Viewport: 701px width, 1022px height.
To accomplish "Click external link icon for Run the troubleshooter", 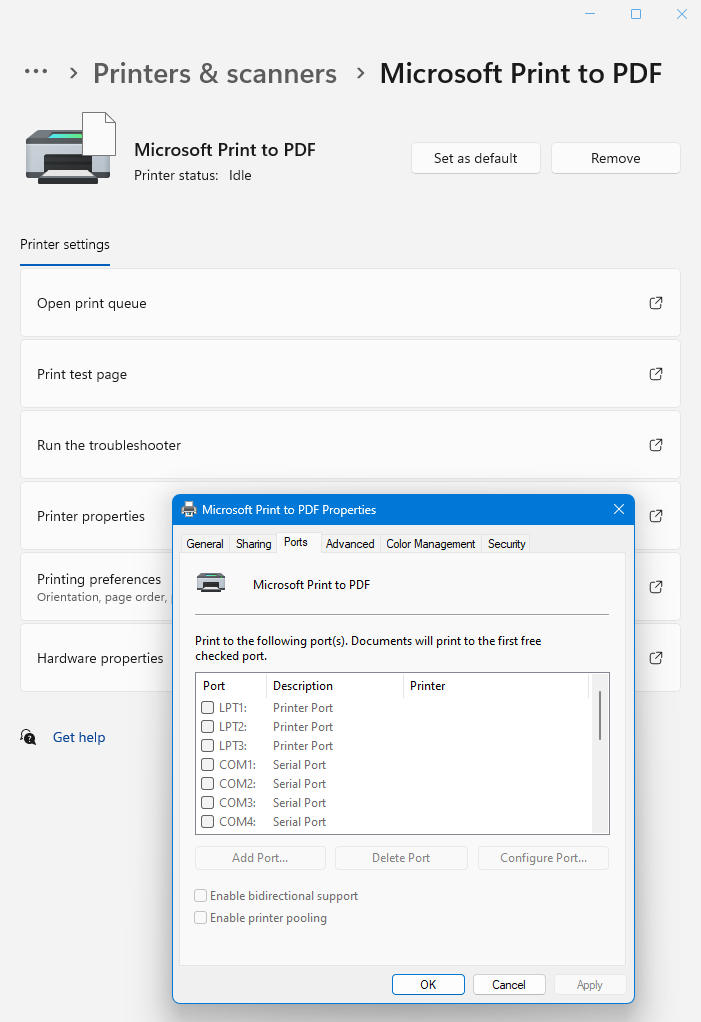I will pyautogui.click(x=655, y=445).
